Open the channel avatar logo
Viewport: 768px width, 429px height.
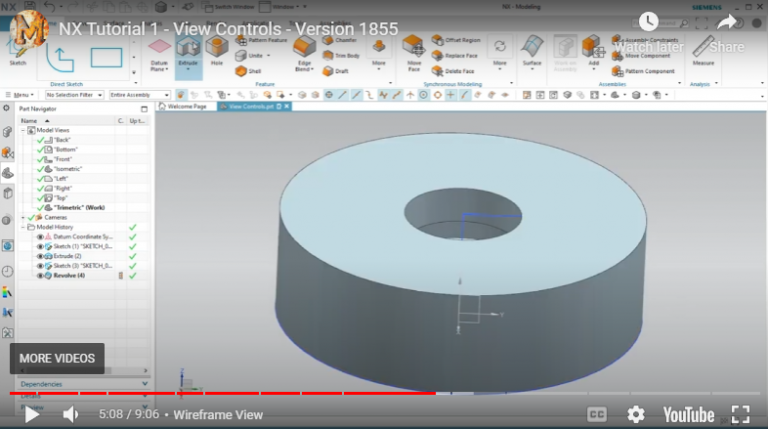click(29, 29)
